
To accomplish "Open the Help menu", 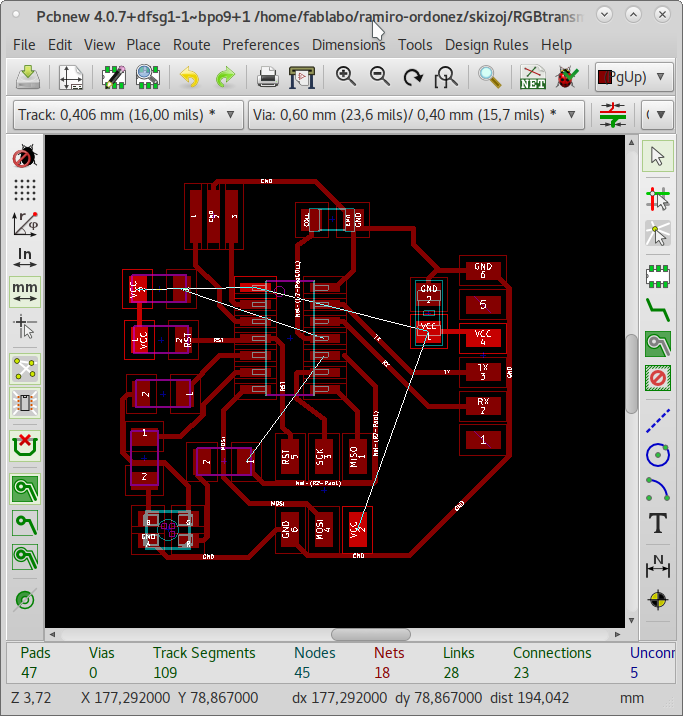I will click(556, 45).
